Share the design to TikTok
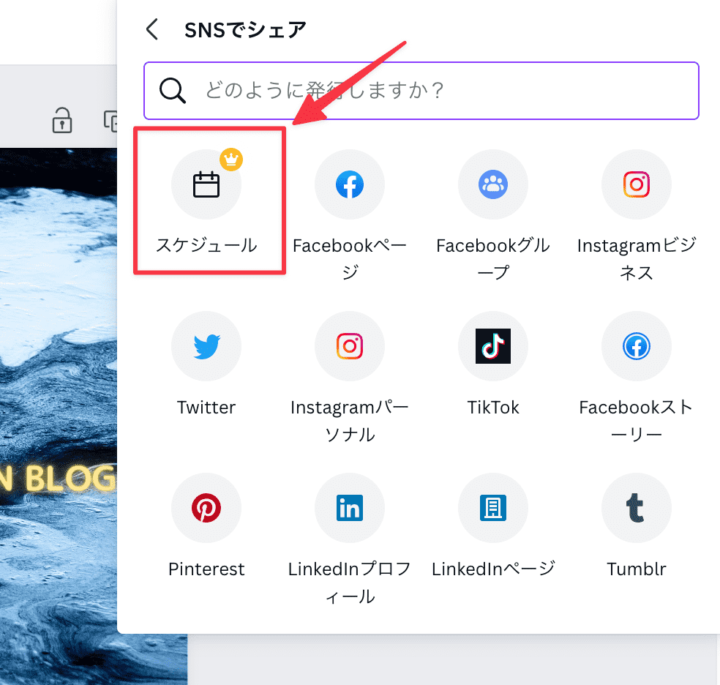The width and height of the screenshot is (720, 685). click(x=493, y=346)
